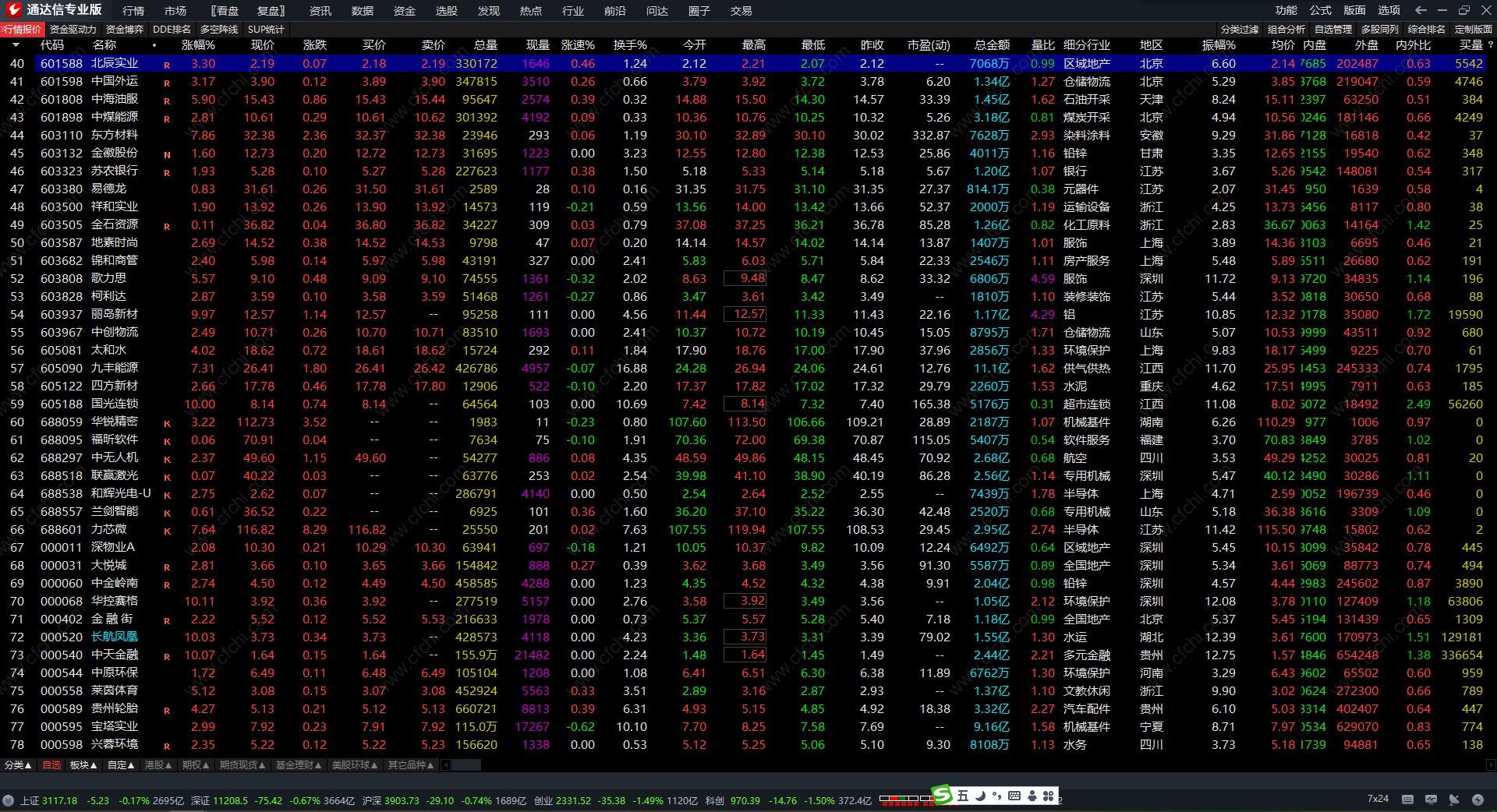Screen dimensions: 1497x812
Task: Open the 交易 menu
Action: (741, 11)
